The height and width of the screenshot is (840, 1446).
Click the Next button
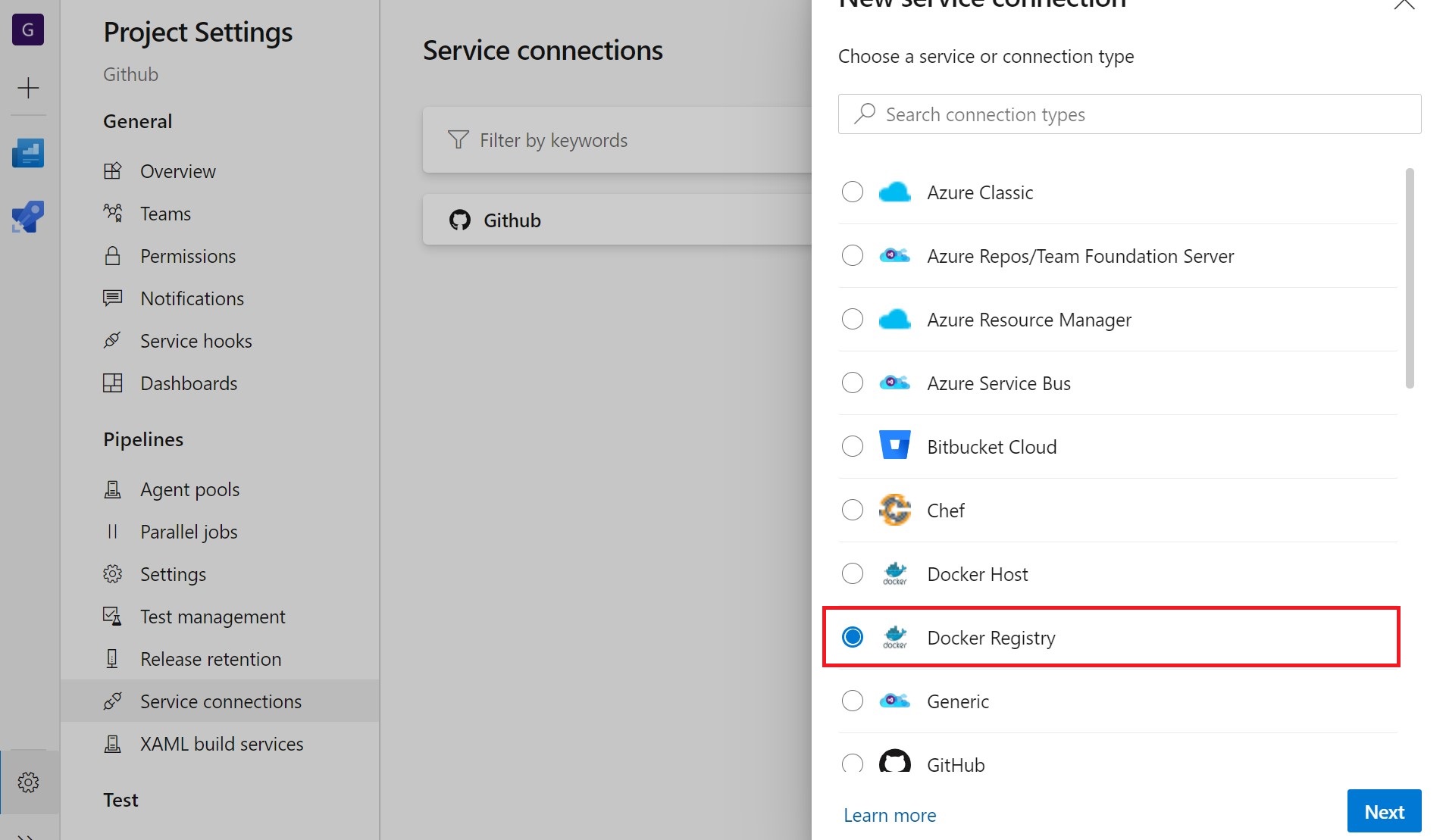[x=1384, y=811]
